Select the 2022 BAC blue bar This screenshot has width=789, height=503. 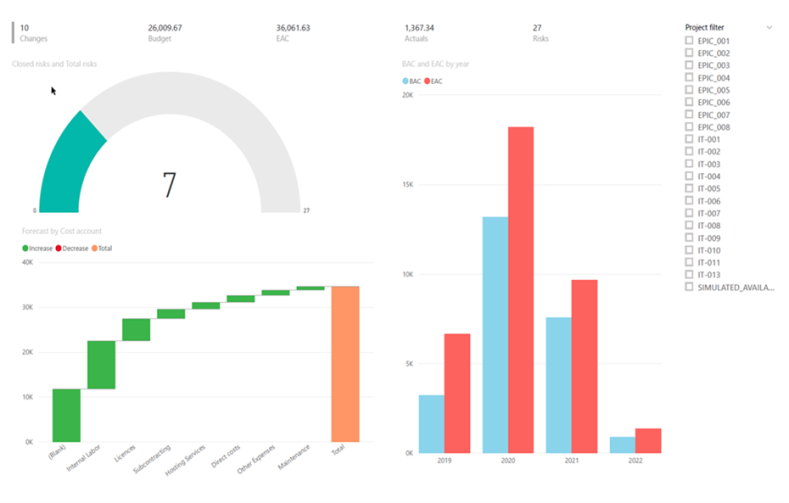[622, 445]
